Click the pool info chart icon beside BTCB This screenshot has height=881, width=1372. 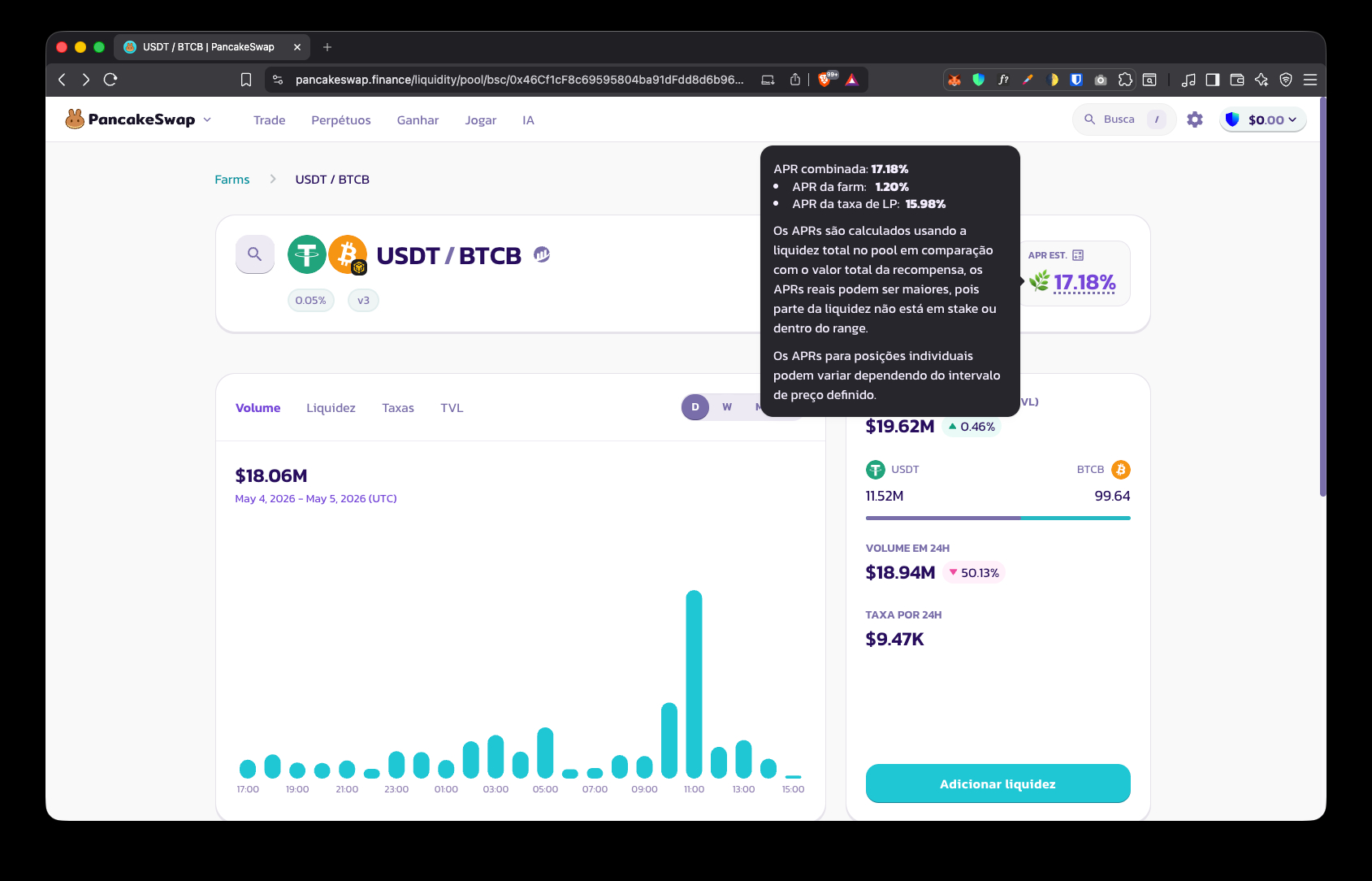(x=542, y=254)
